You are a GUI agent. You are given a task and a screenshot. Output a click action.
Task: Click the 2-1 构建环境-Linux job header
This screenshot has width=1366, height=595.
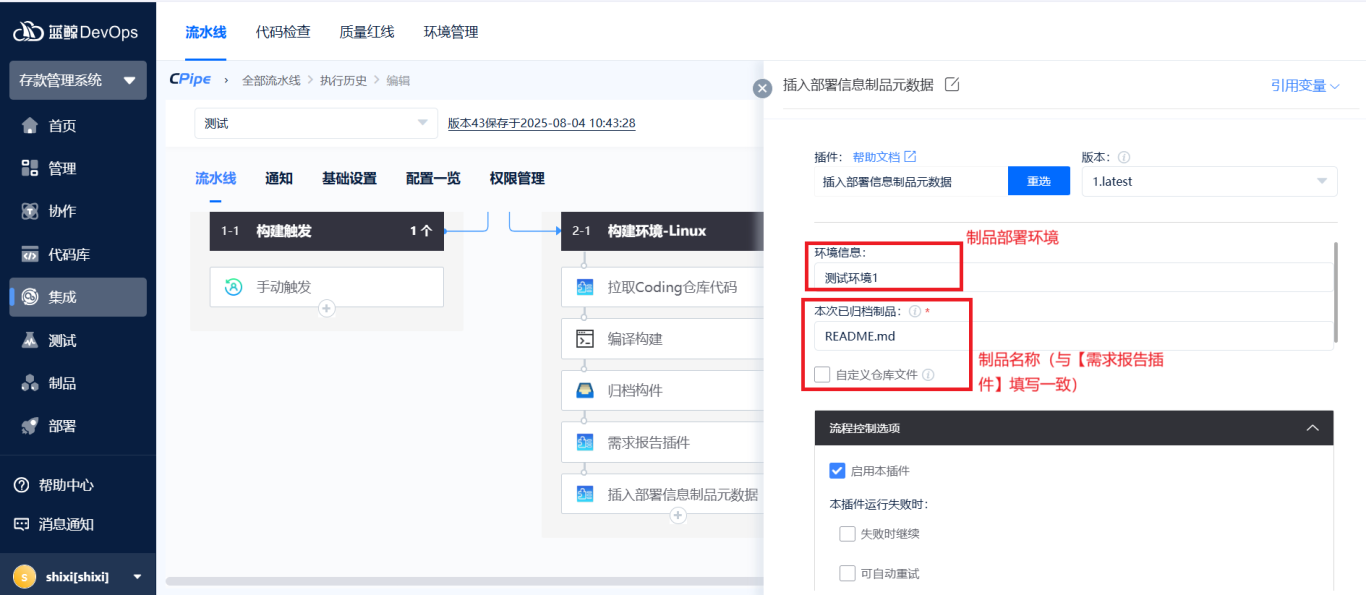pos(663,230)
